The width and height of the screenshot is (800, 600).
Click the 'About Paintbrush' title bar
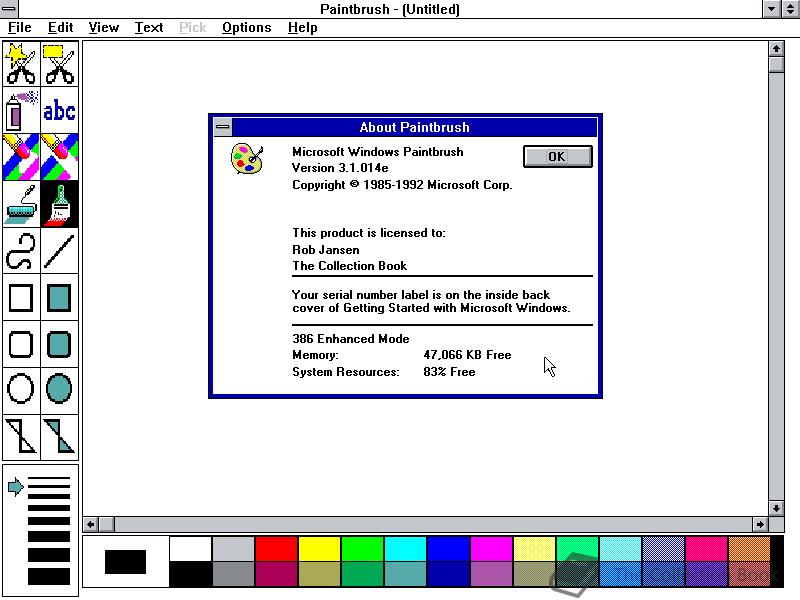414,127
